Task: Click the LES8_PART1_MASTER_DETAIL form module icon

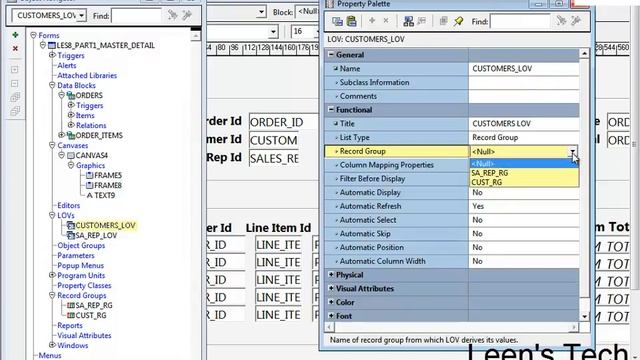Action: (52, 45)
